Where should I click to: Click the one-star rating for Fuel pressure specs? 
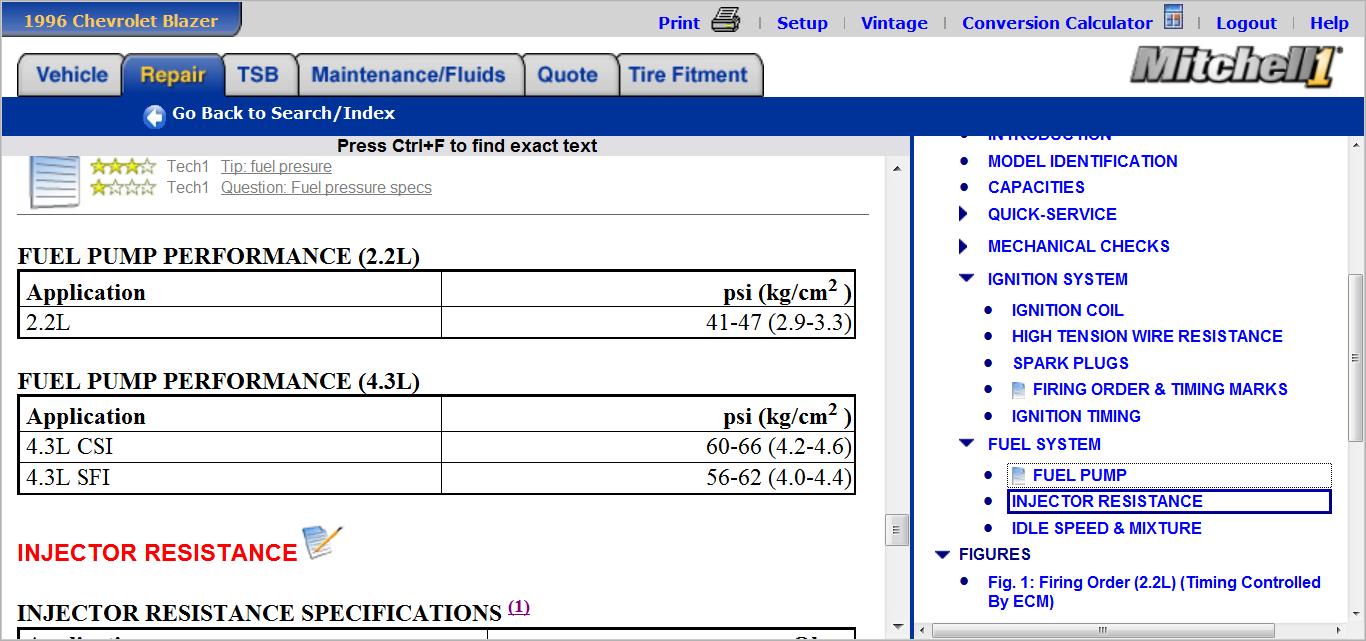click(123, 187)
